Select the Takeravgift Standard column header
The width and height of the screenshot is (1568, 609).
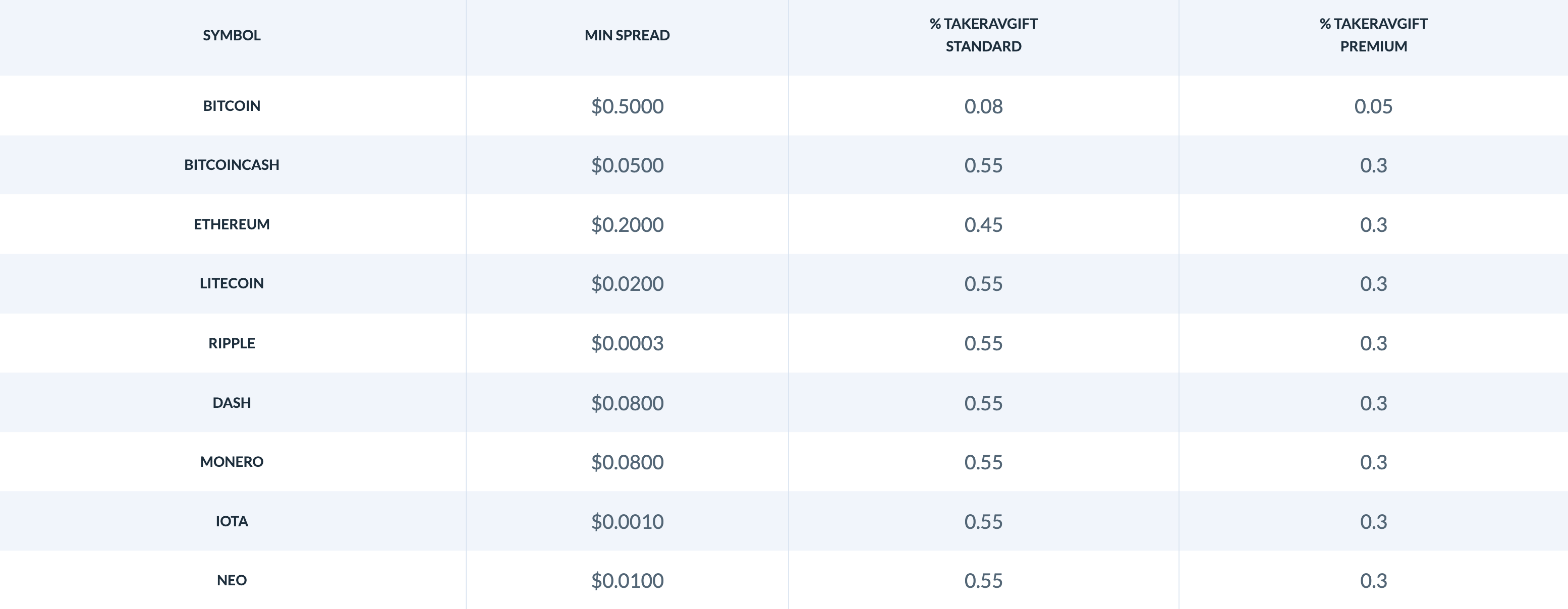pyautogui.click(x=983, y=35)
